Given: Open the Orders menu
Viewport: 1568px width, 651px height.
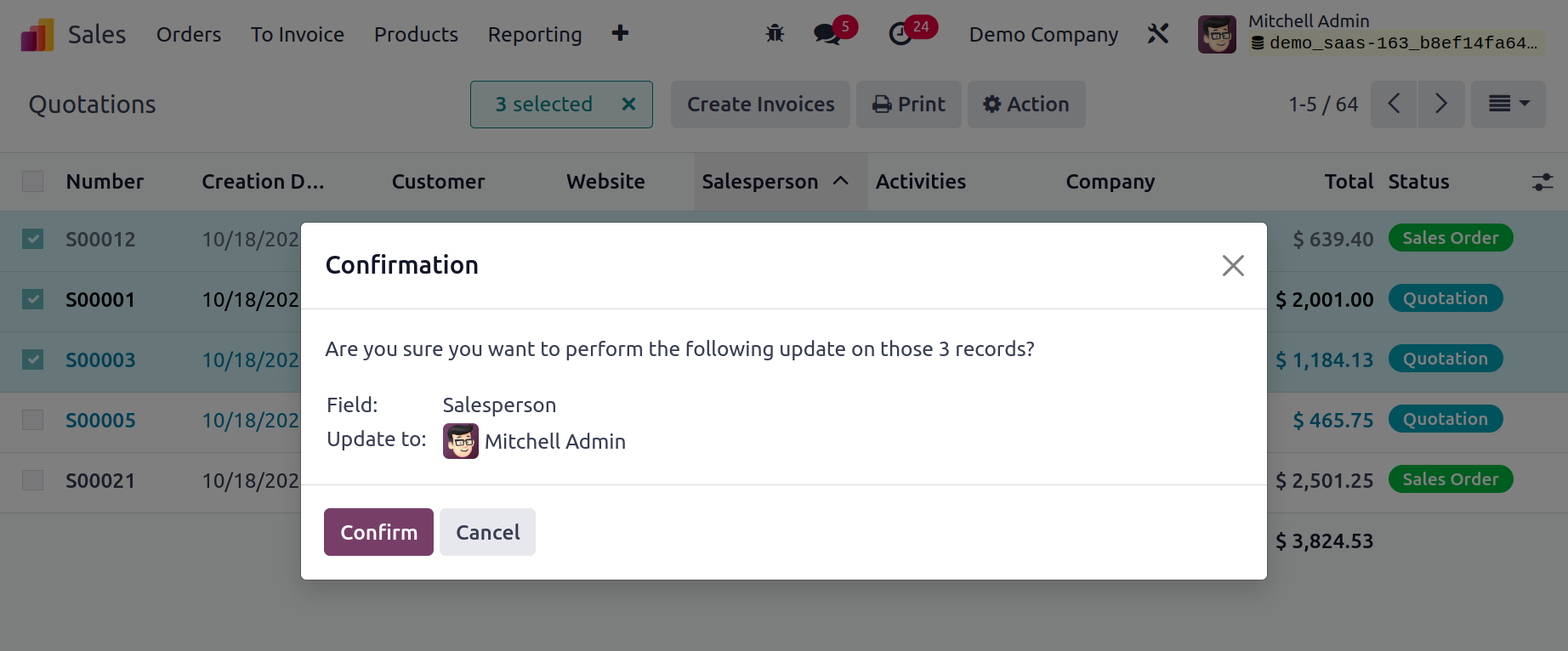Looking at the screenshot, I should (x=189, y=35).
